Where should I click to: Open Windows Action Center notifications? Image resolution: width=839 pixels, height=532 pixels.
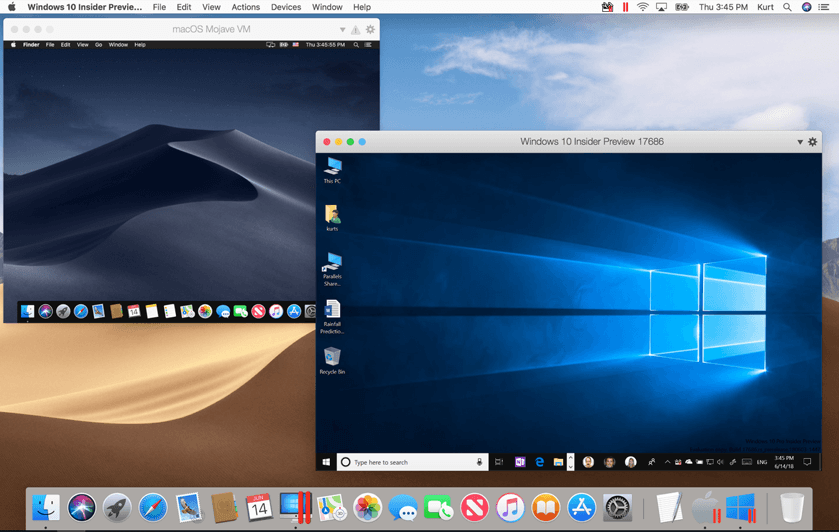(807, 462)
